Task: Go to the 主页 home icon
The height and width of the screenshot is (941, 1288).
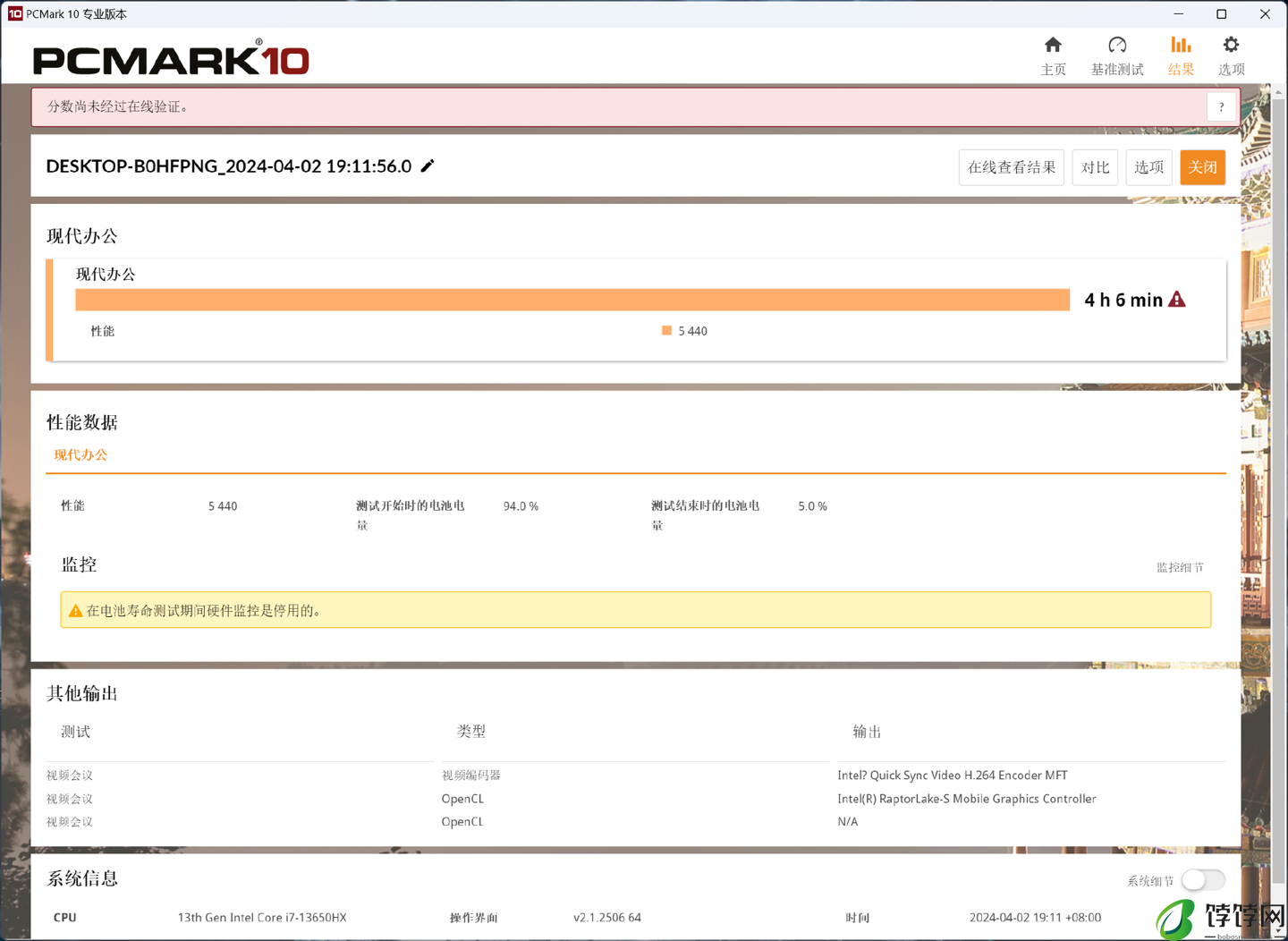Action: pyautogui.click(x=1053, y=46)
